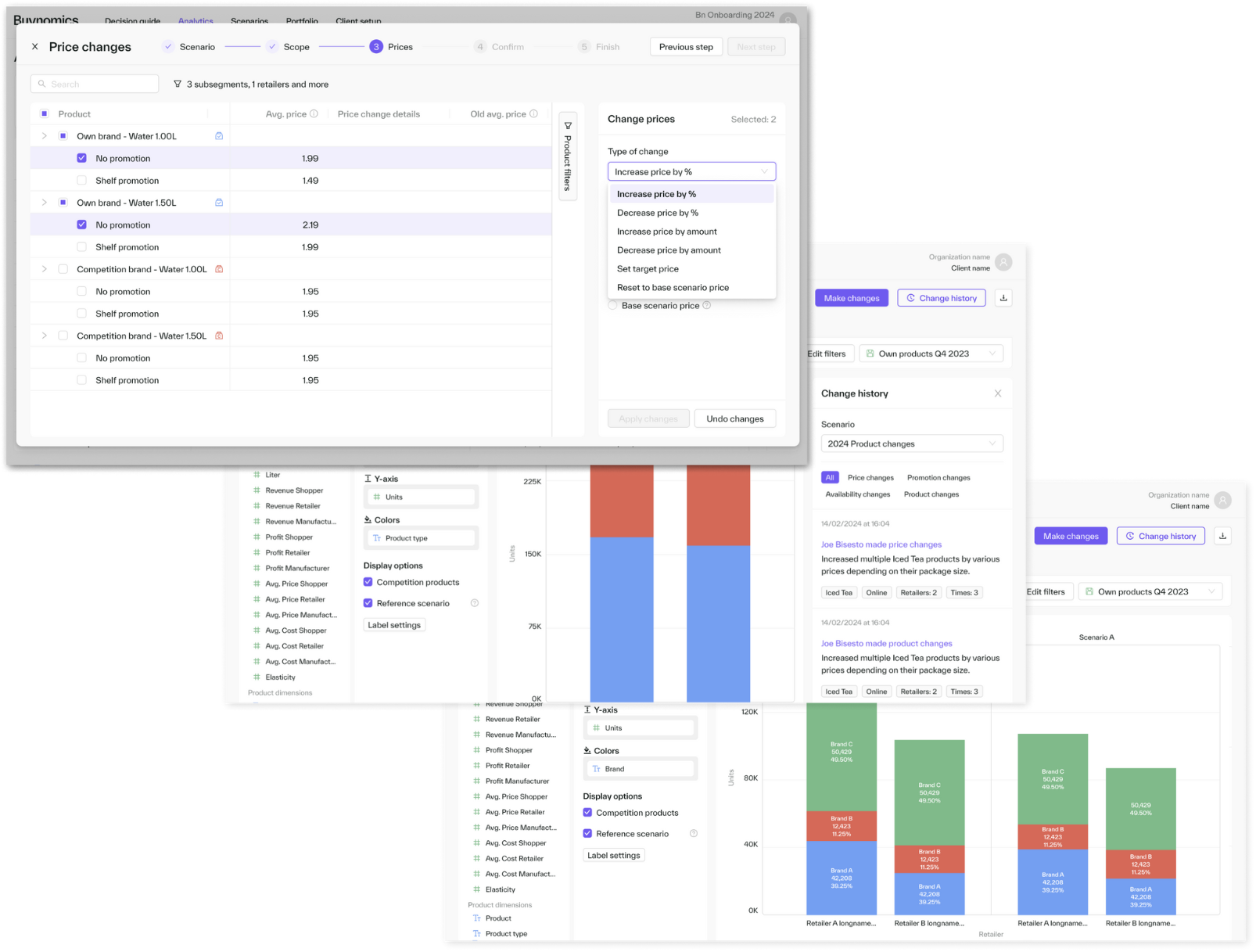
Task: Check Shelf promotion for Competition brand - Water 1.00L
Action: click(x=81, y=313)
